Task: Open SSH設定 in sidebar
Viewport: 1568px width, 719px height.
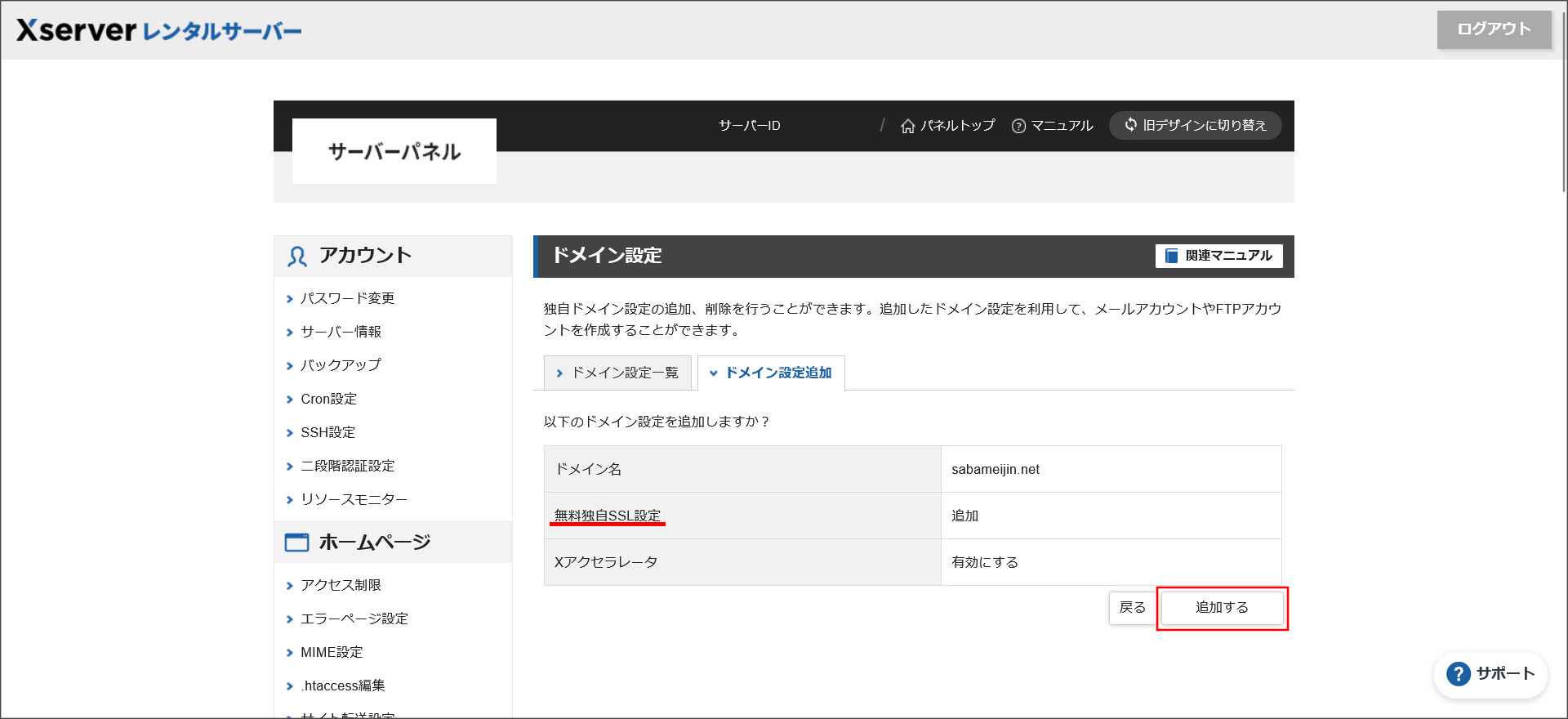Action: click(327, 432)
